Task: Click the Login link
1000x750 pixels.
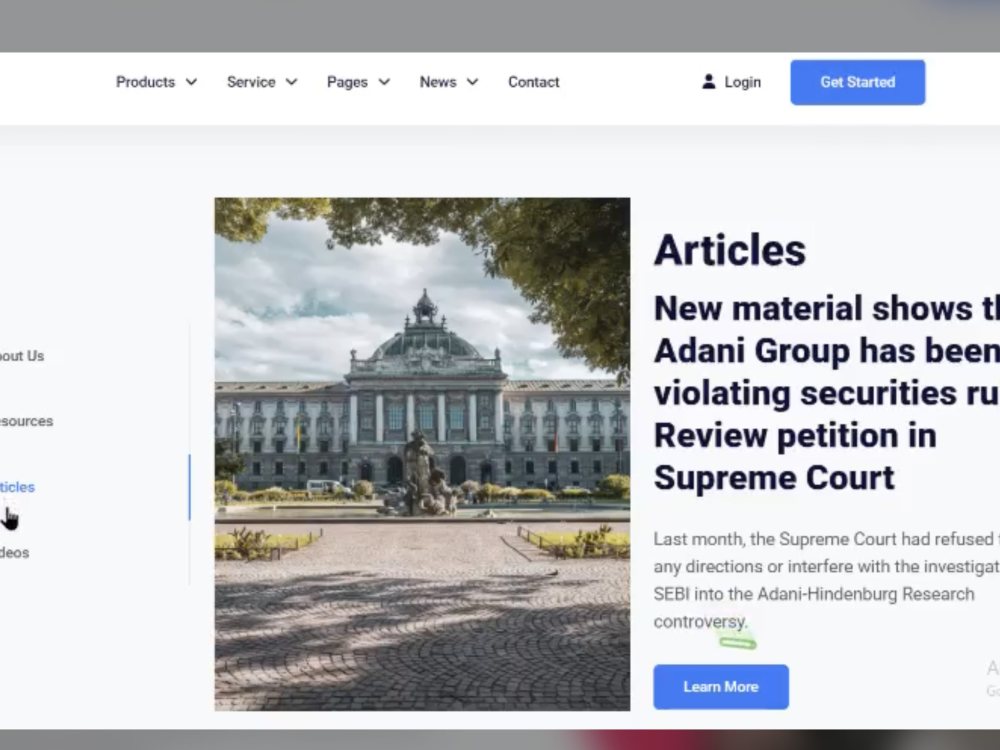Action: coord(743,82)
